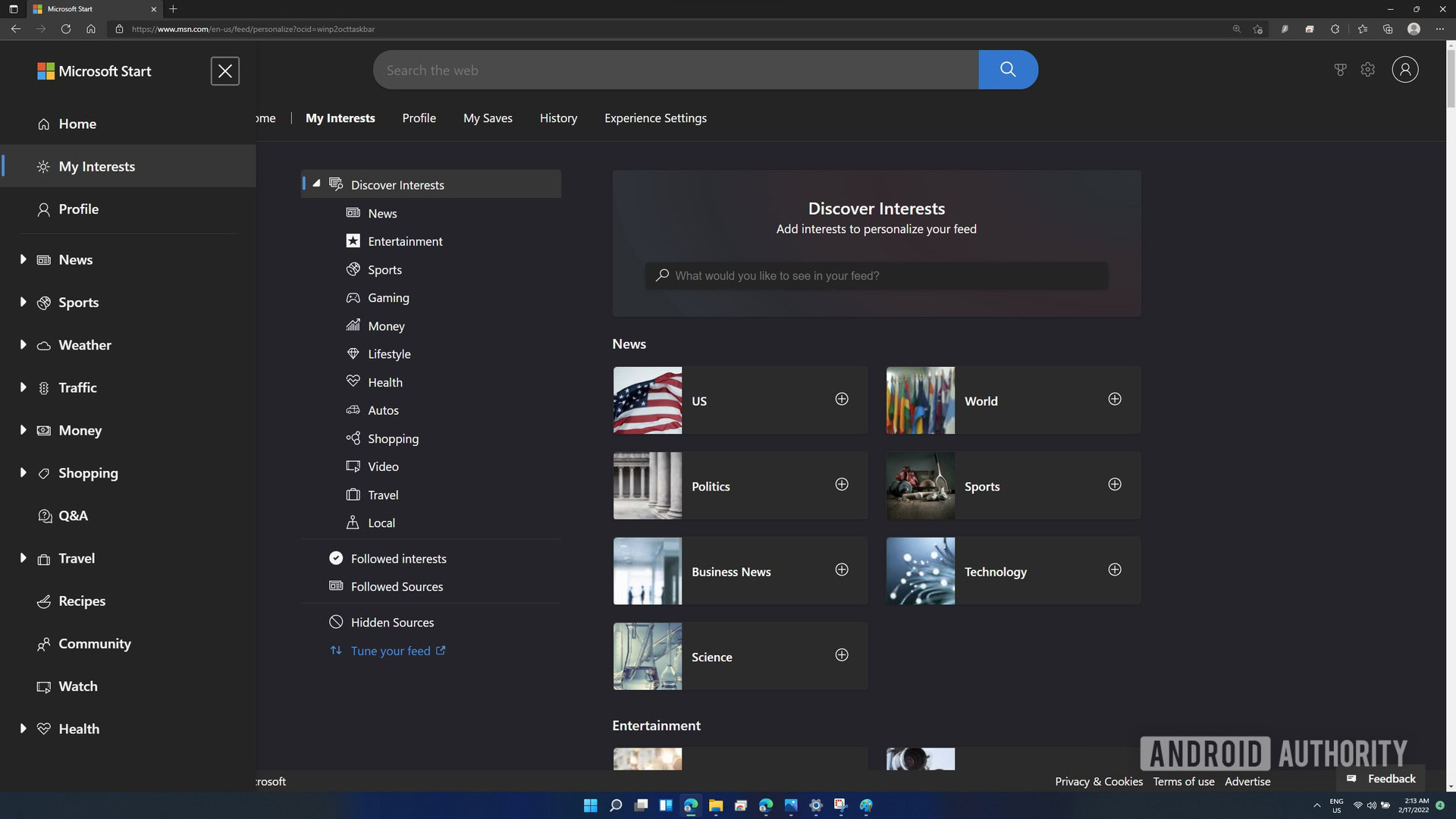The width and height of the screenshot is (1456, 819).
Task: Expand the Weather sidebar section
Action: tap(23, 345)
